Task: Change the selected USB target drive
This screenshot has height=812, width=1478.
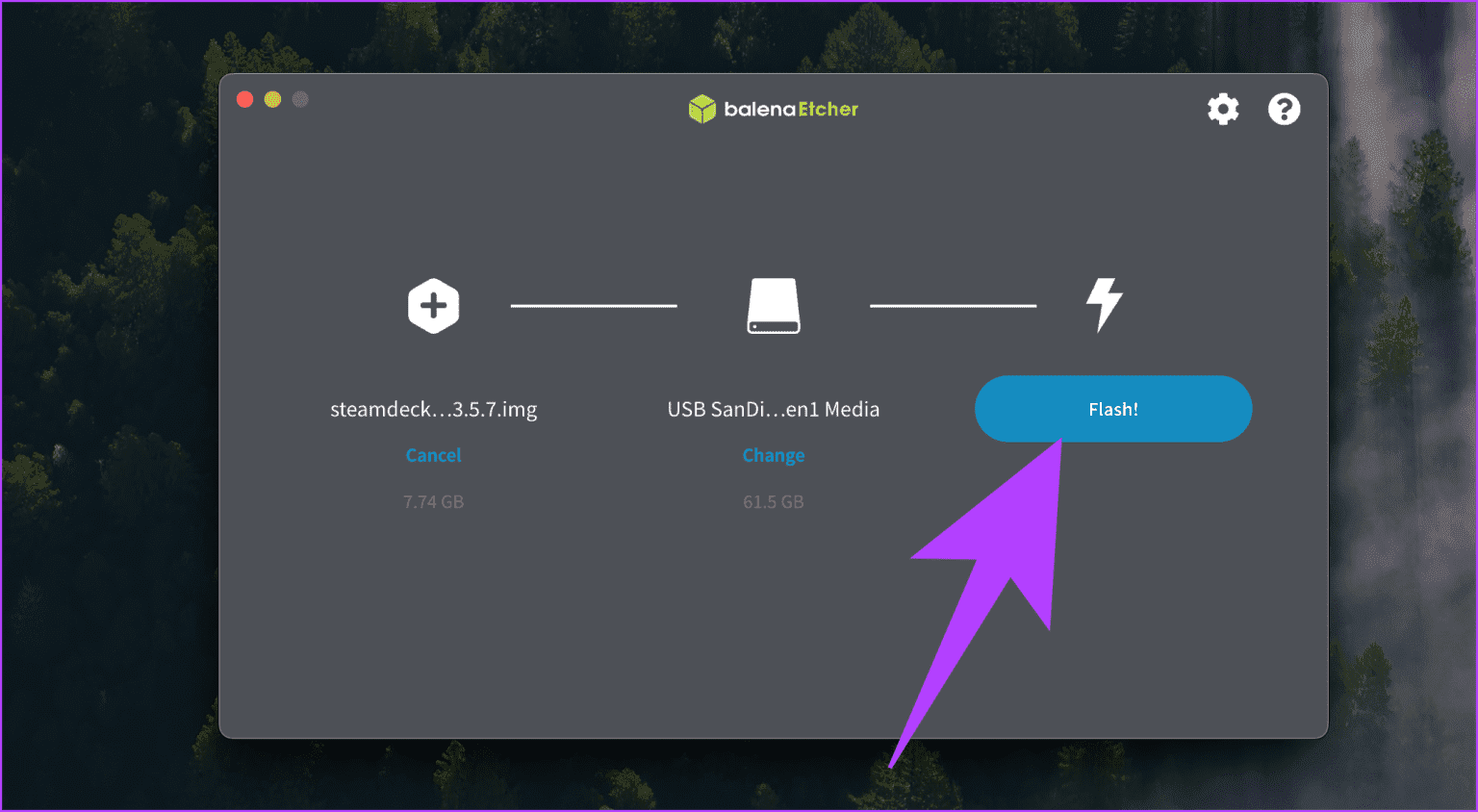Action: tap(774, 455)
